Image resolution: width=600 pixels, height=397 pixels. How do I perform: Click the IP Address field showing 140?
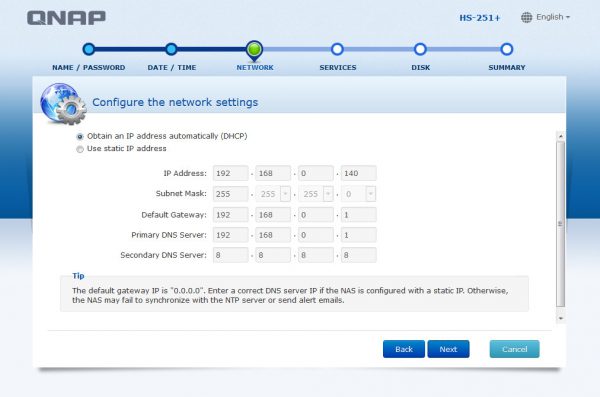(x=359, y=173)
